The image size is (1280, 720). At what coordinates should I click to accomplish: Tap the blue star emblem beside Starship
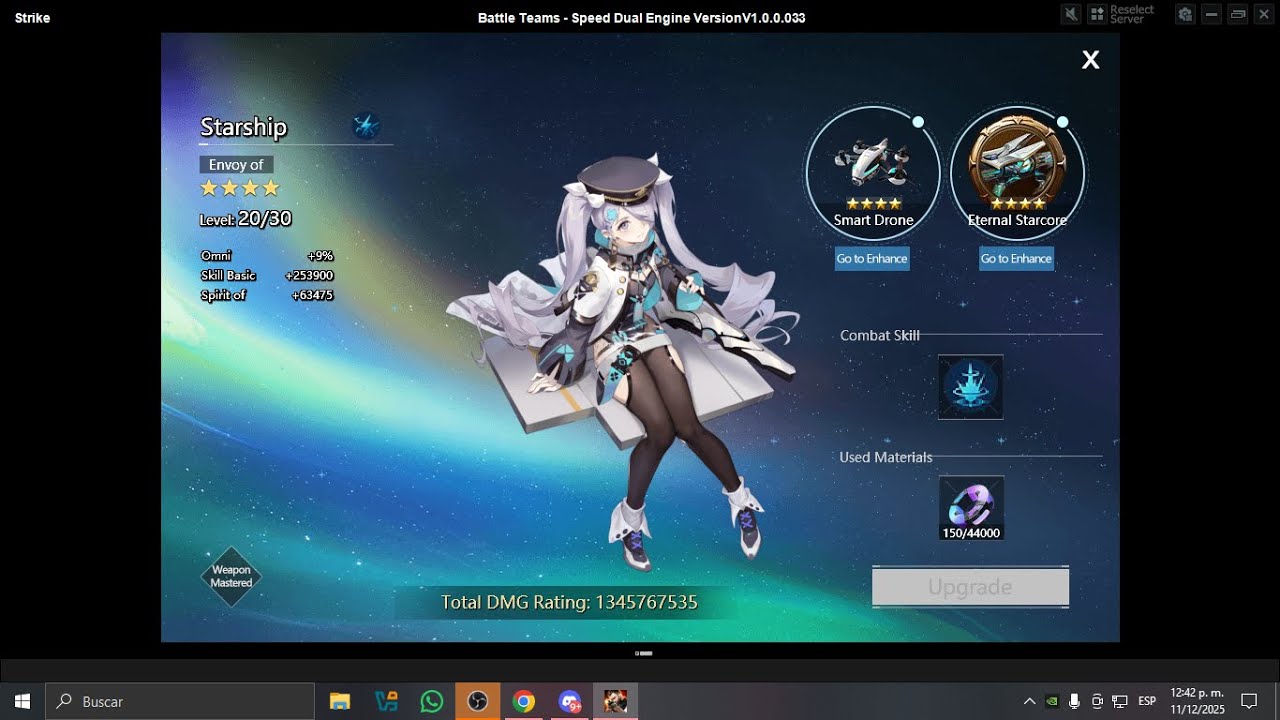click(366, 126)
